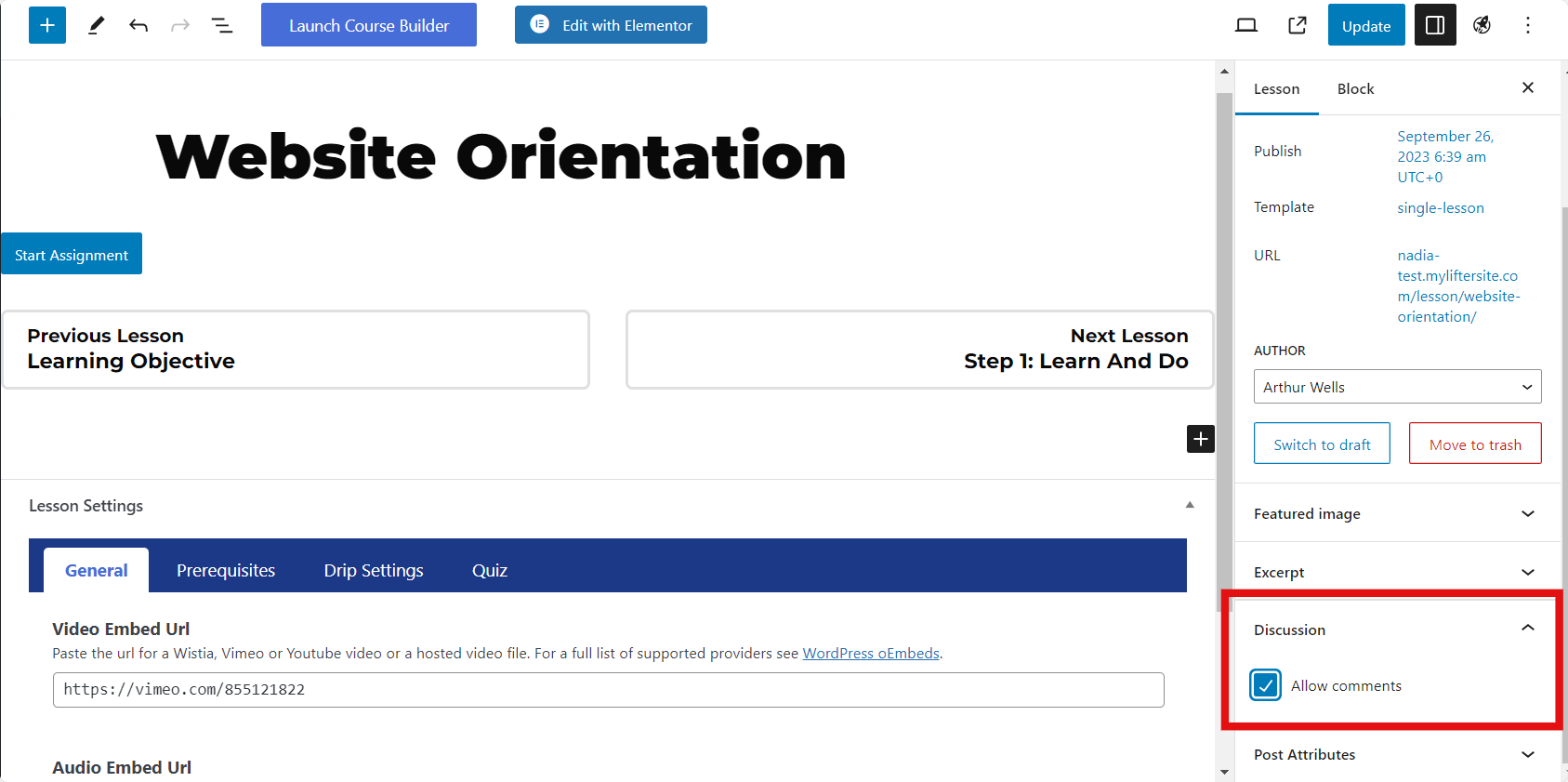Open the WordPress oEmbeds link

coord(871,654)
